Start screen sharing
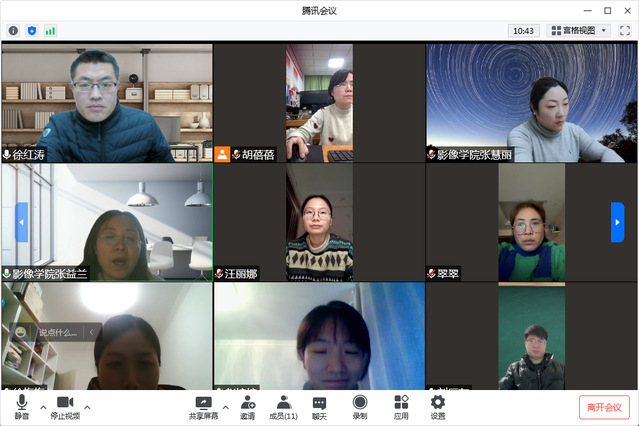 [203, 407]
